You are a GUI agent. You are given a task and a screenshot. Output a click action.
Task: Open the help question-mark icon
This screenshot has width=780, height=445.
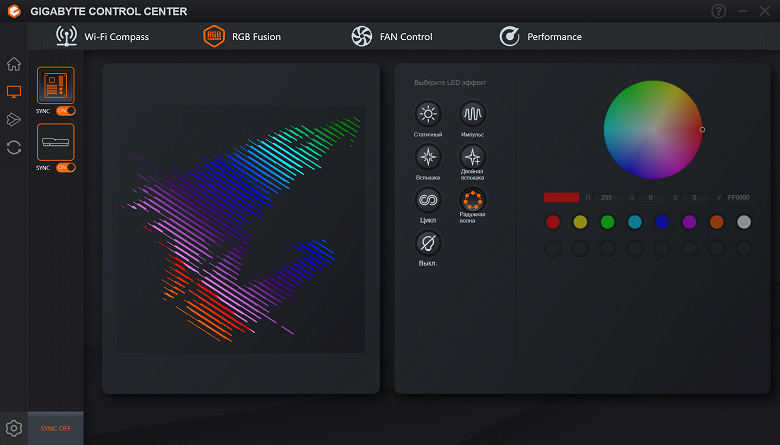click(x=718, y=11)
